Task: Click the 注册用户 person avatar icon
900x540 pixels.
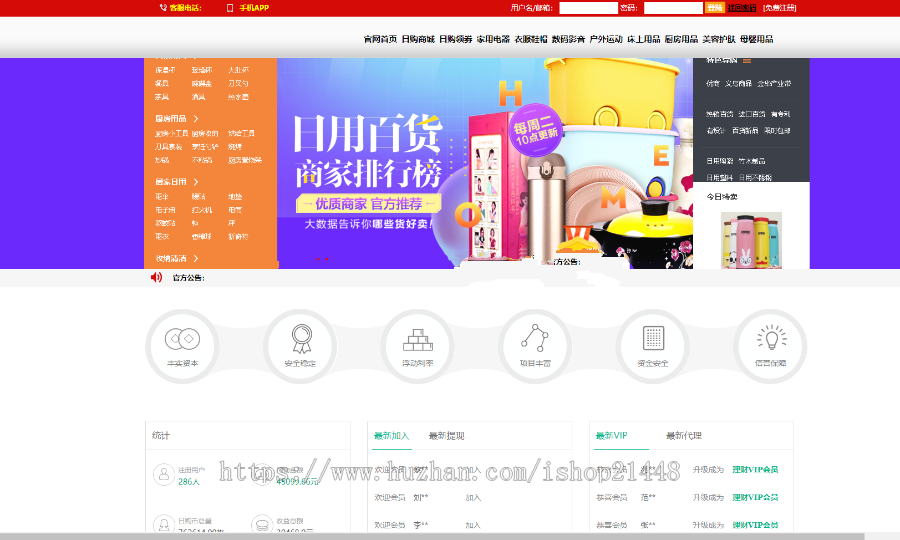Action: click(x=164, y=475)
